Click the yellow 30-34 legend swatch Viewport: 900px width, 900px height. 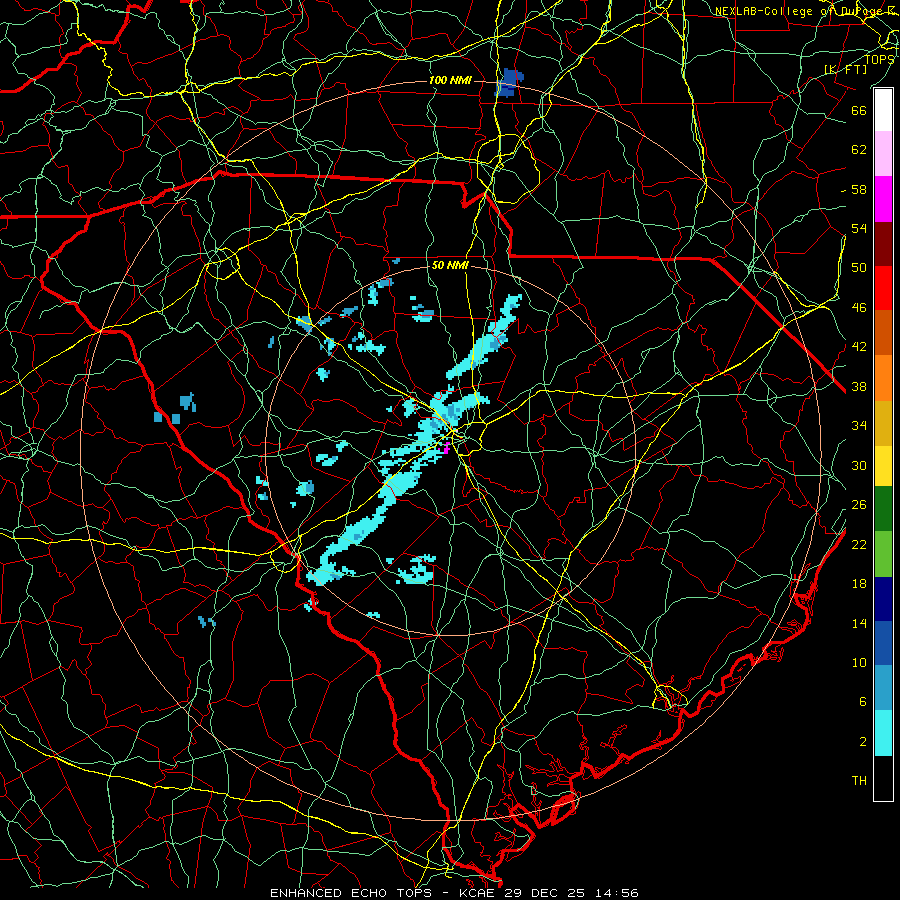click(883, 466)
